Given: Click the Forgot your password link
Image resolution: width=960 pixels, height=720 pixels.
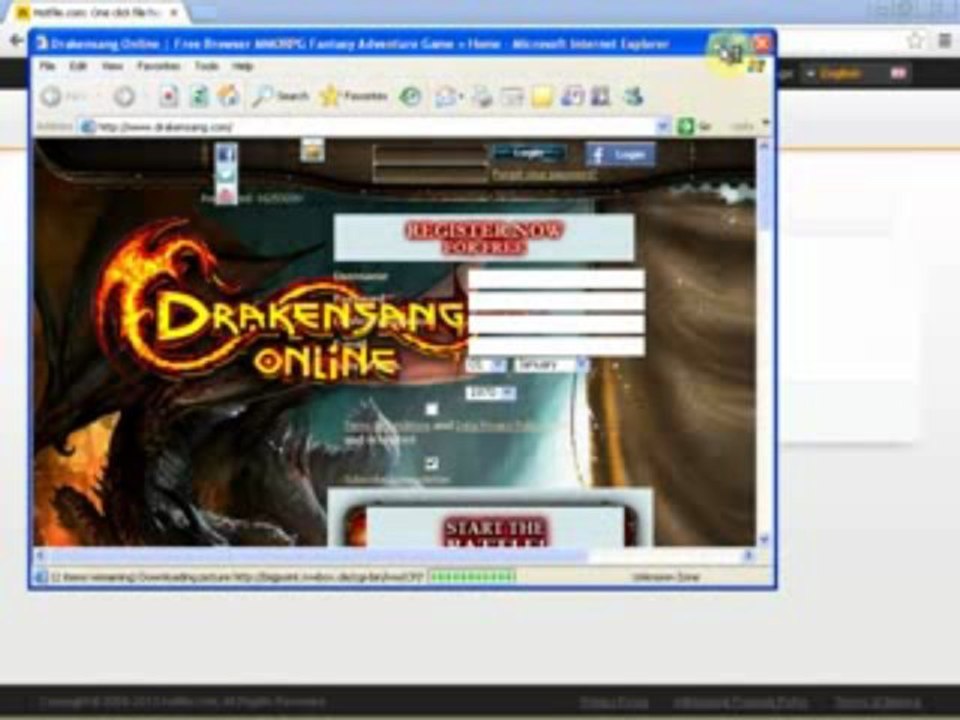Looking at the screenshot, I should click(x=545, y=174).
